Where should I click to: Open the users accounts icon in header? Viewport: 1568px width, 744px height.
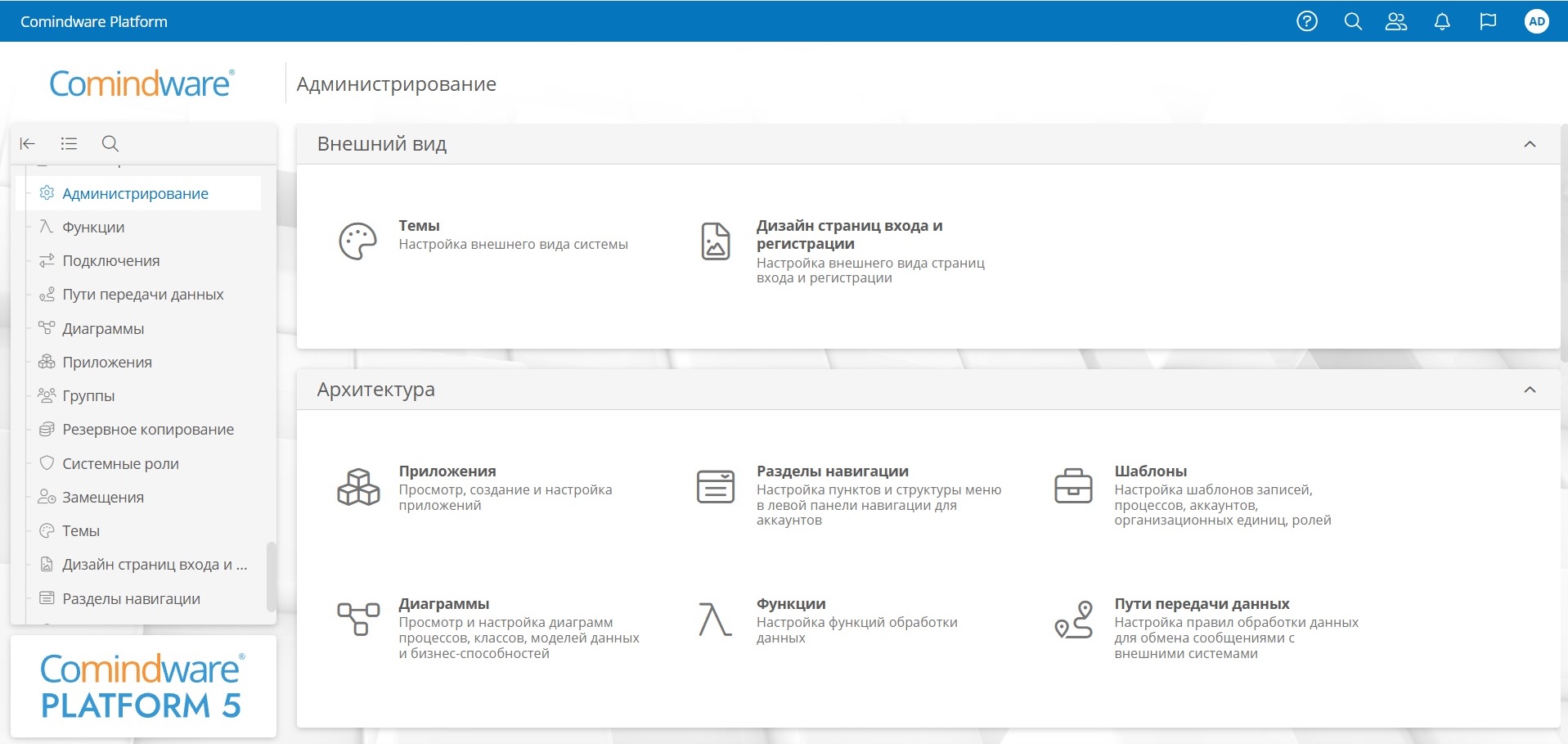pyautogui.click(x=1396, y=21)
